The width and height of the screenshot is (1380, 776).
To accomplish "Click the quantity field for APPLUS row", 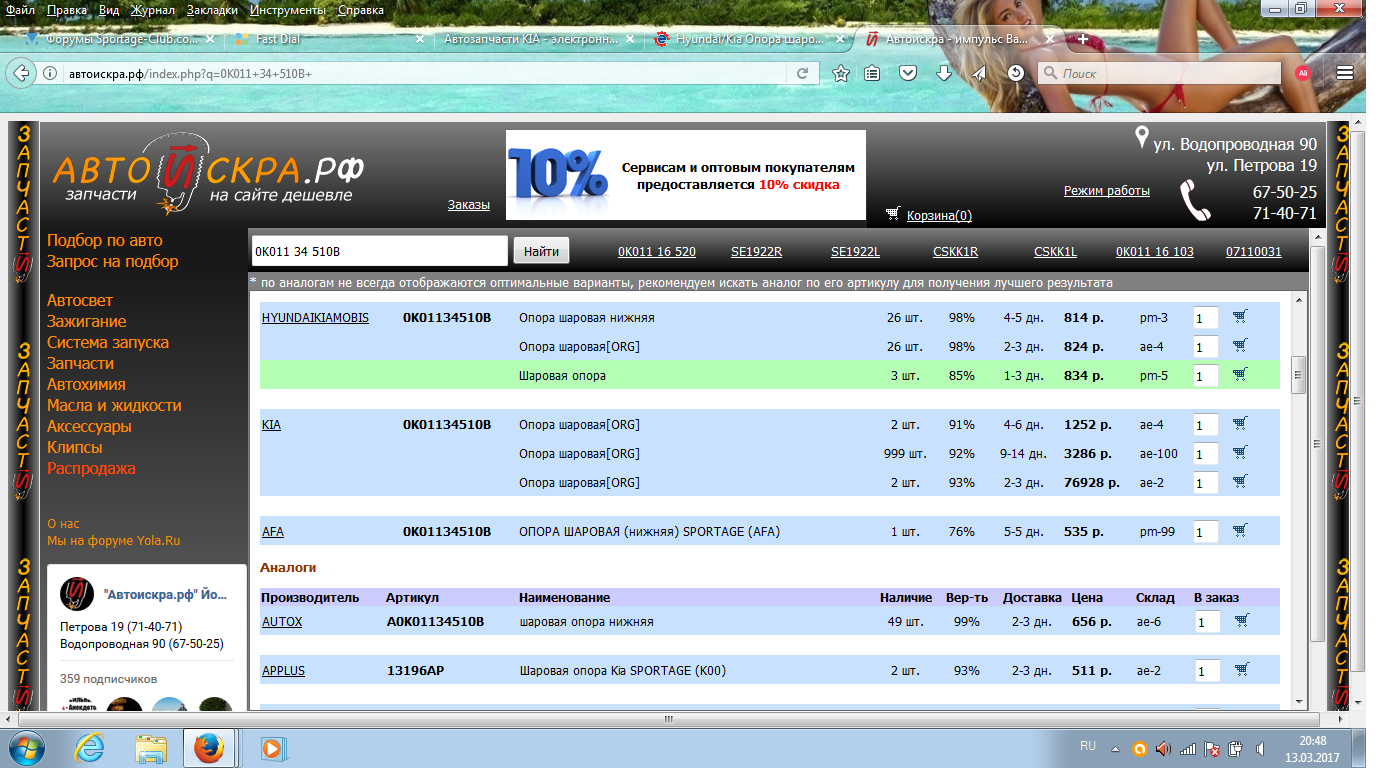I will click(x=1206, y=671).
